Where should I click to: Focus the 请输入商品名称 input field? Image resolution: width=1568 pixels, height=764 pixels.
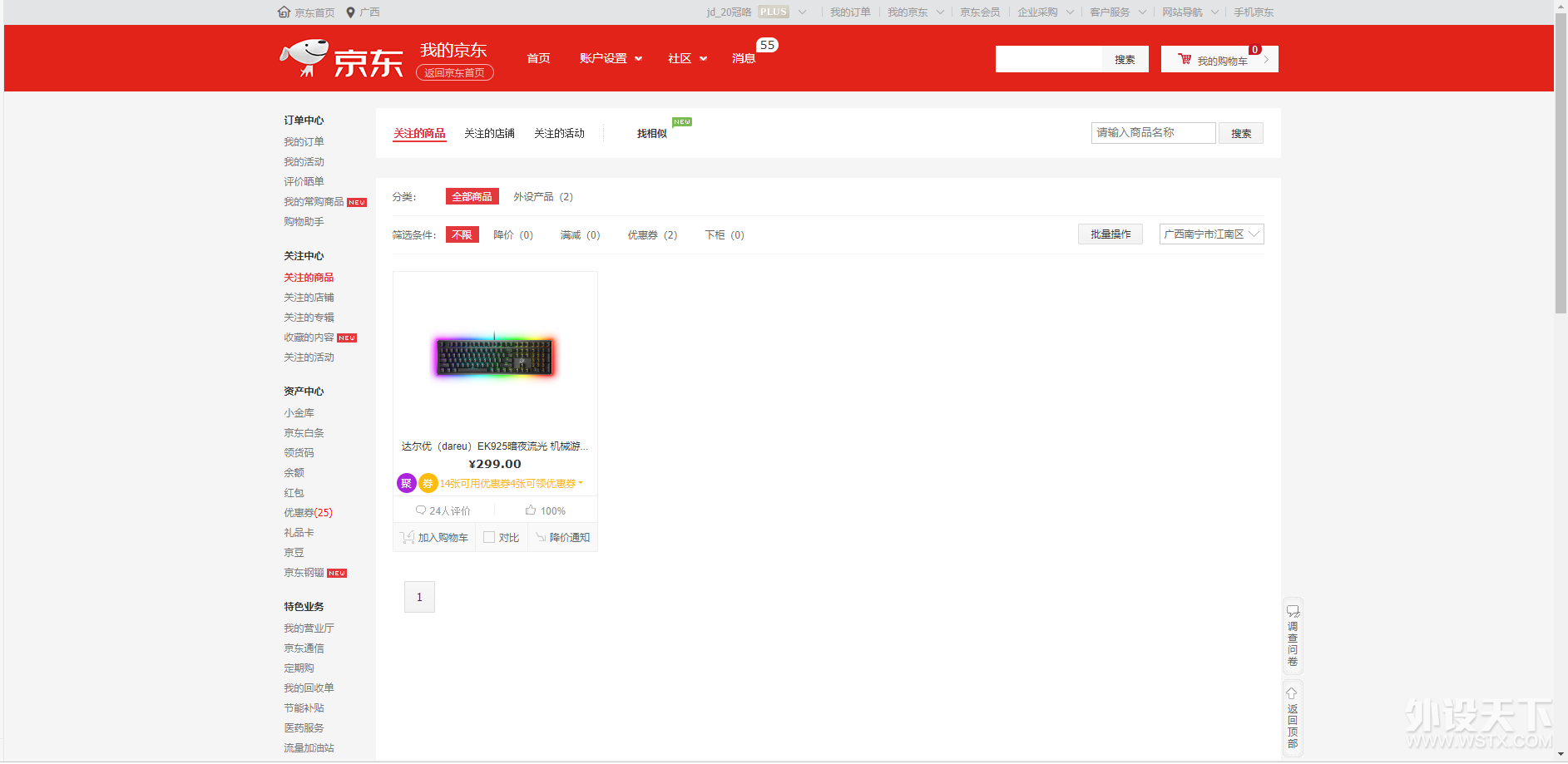(1153, 133)
